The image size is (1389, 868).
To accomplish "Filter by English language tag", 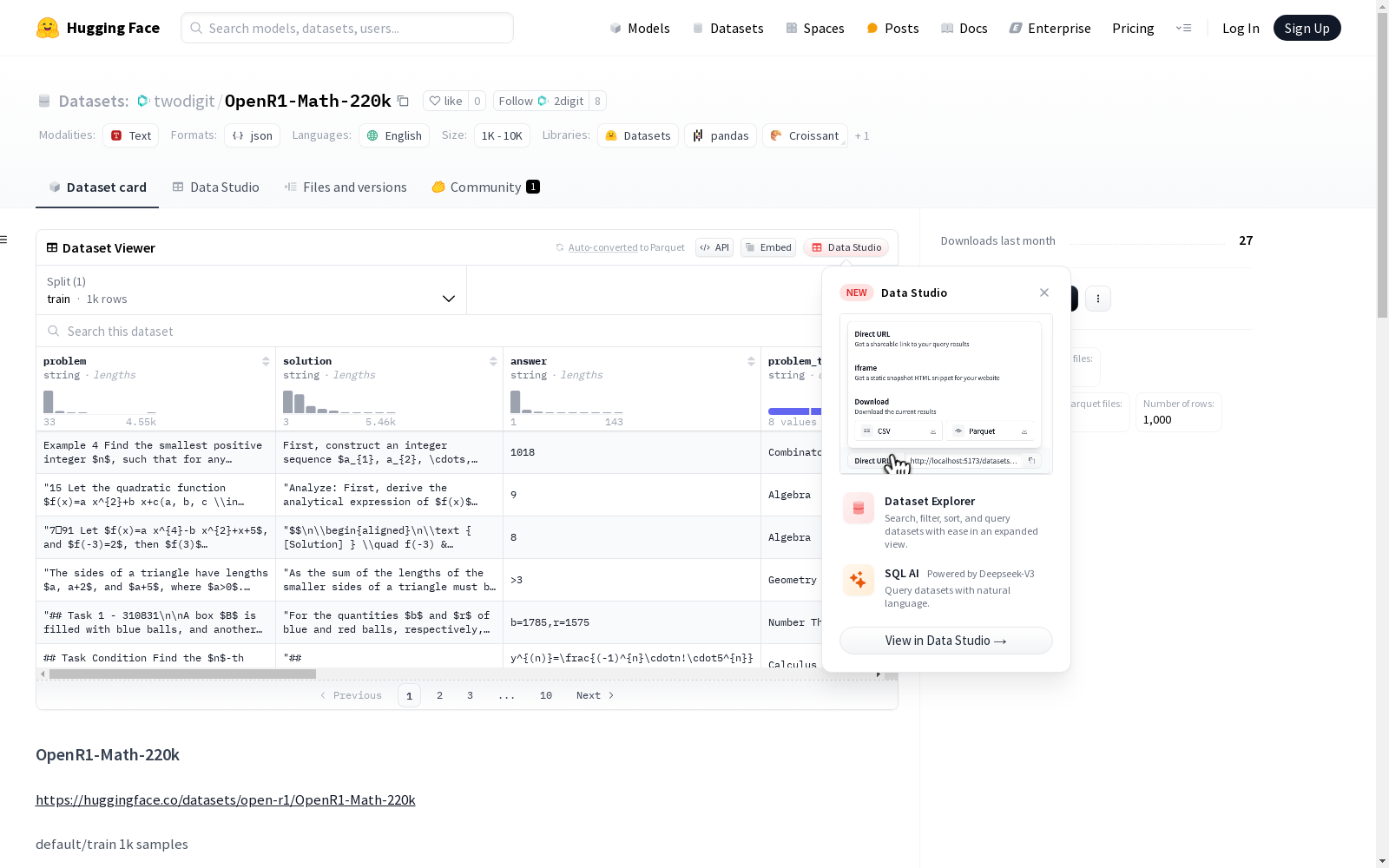I will (x=394, y=135).
